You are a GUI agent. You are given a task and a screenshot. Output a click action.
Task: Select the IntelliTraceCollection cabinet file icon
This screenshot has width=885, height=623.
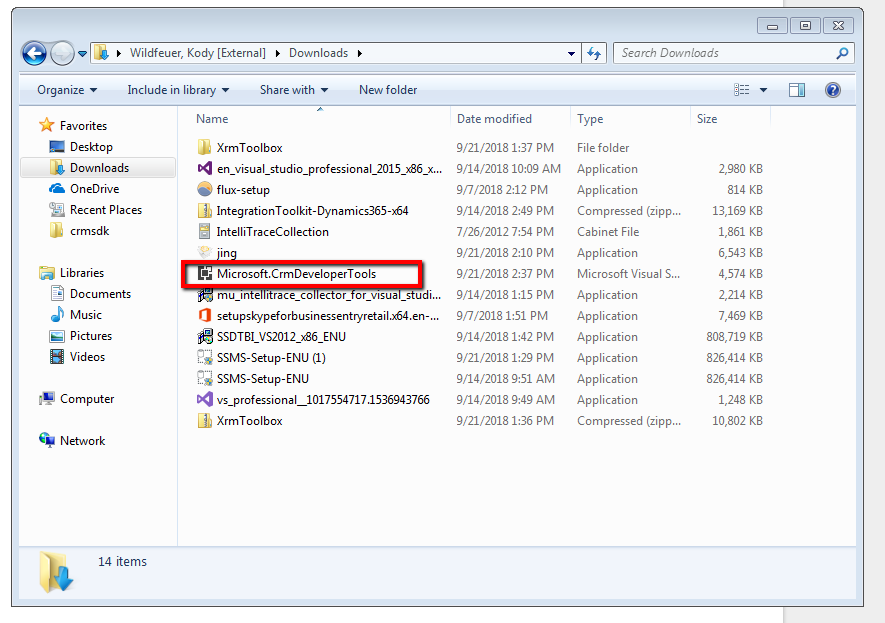tap(204, 231)
